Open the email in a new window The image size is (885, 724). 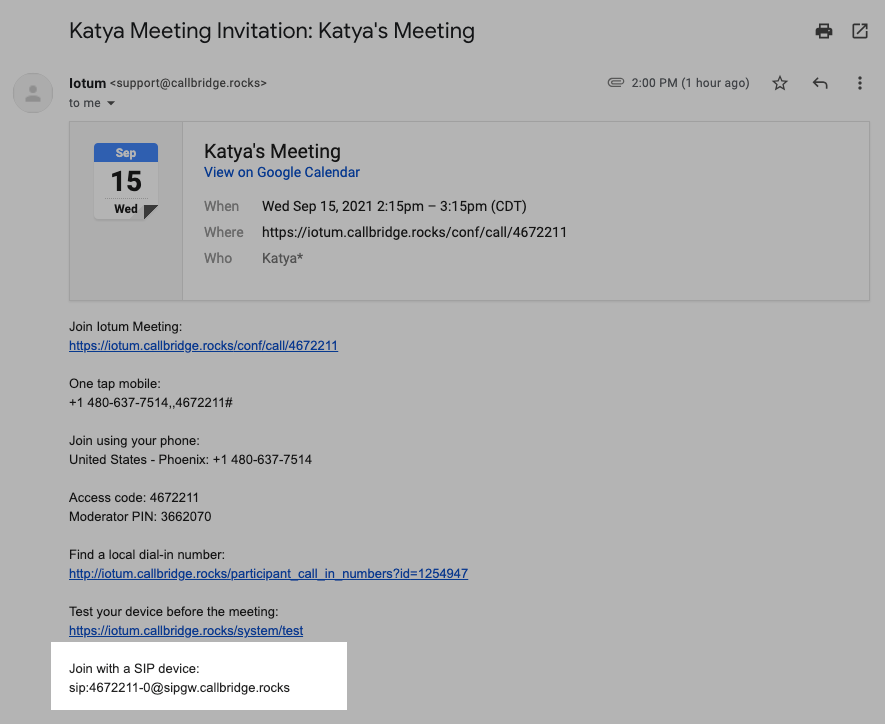coord(859,31)
